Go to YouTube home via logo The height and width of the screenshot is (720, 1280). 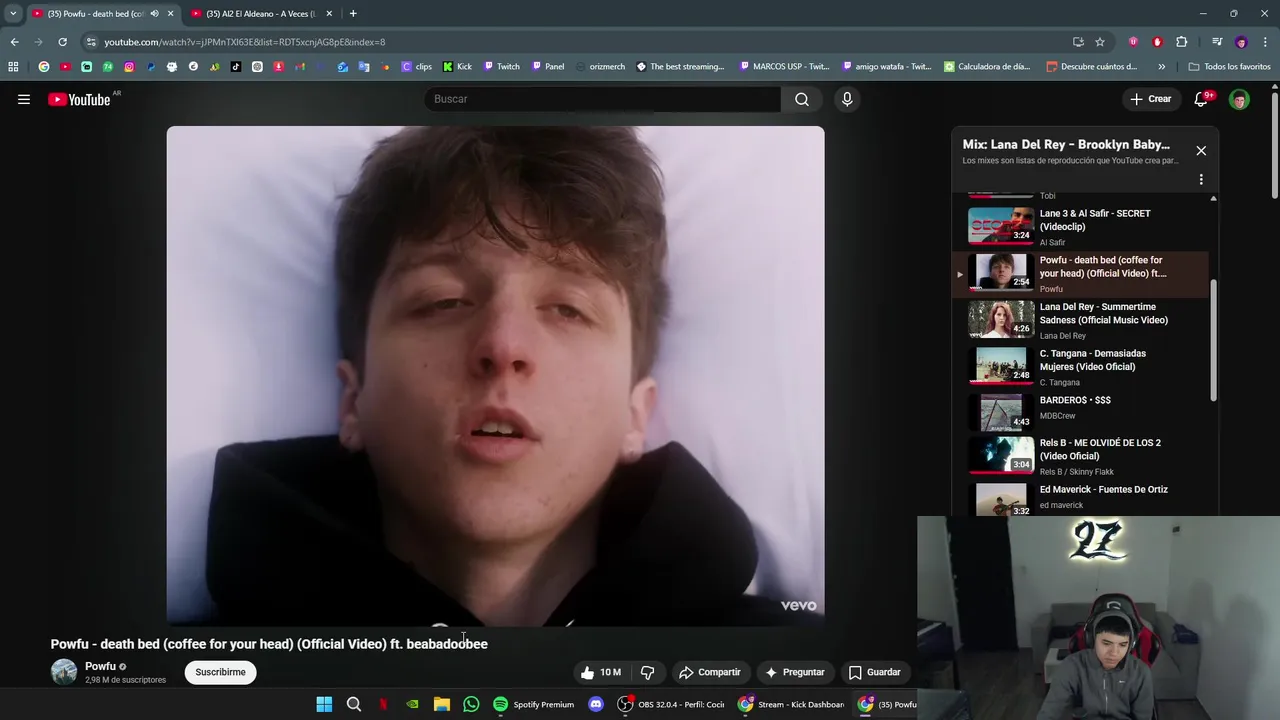point(79,99)
